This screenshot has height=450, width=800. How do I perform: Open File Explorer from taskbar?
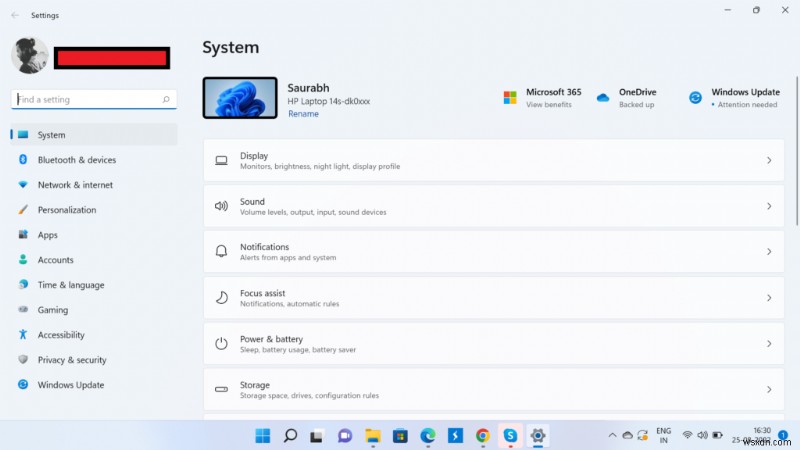coord(372,436)
